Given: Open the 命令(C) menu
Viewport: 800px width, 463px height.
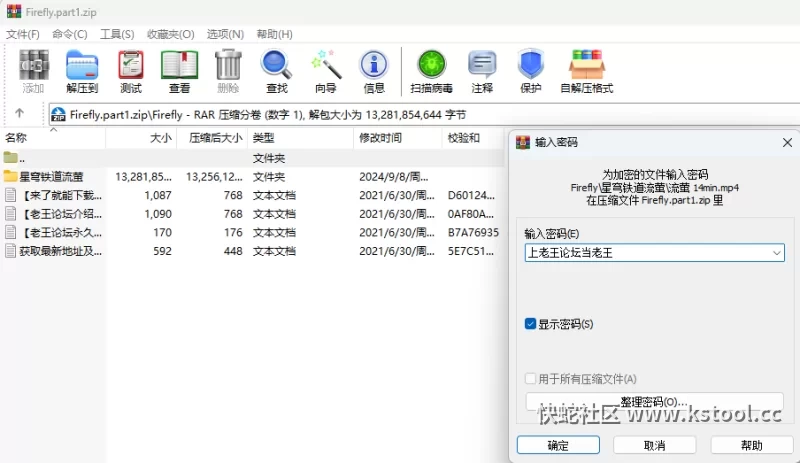Looking at the screenshot, I should coord(70,34).
